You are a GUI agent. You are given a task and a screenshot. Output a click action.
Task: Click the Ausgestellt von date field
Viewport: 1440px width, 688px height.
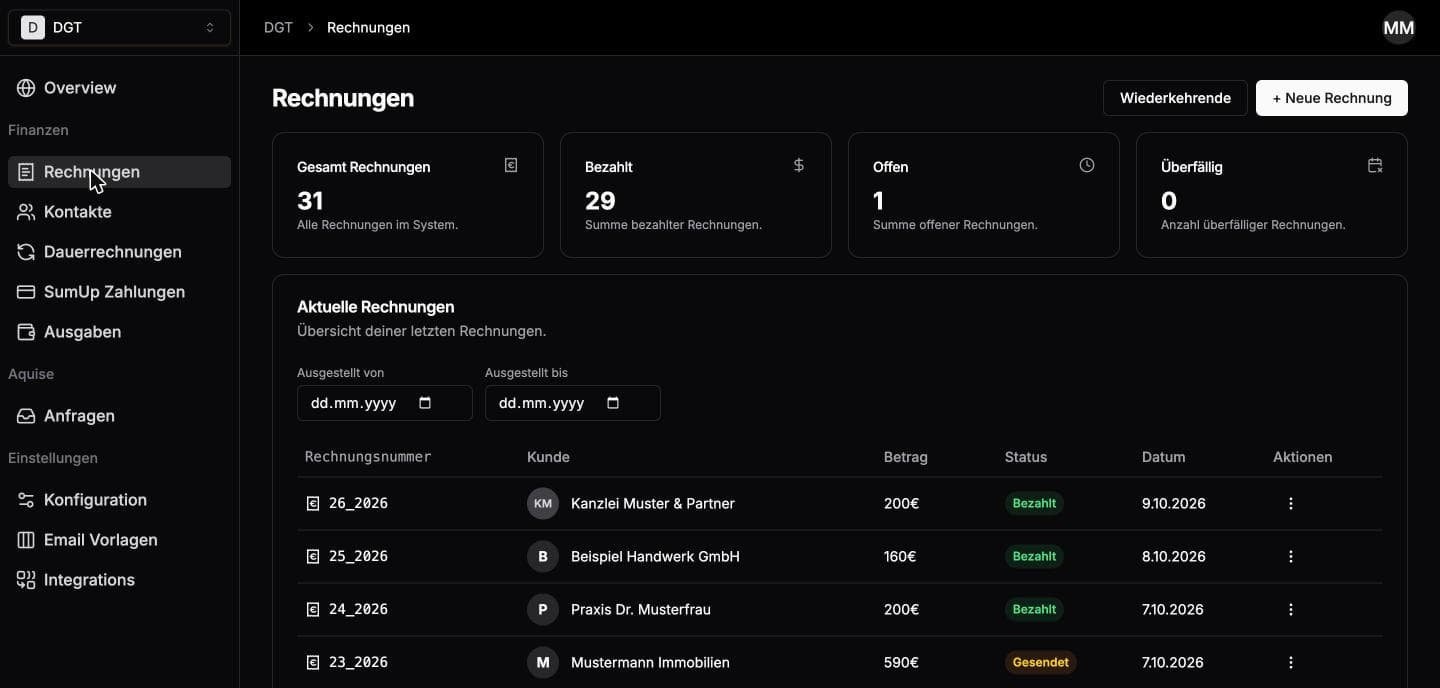(385, 403)
